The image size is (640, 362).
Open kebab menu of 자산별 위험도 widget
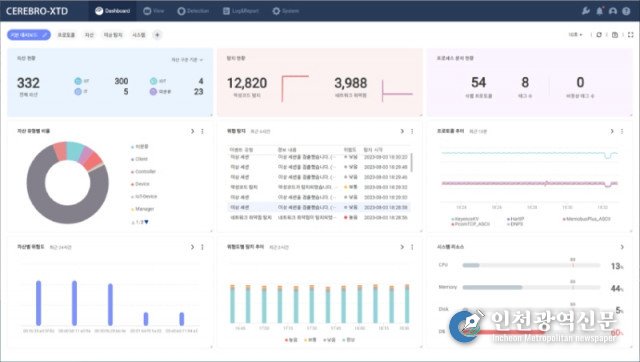(202, 247)
